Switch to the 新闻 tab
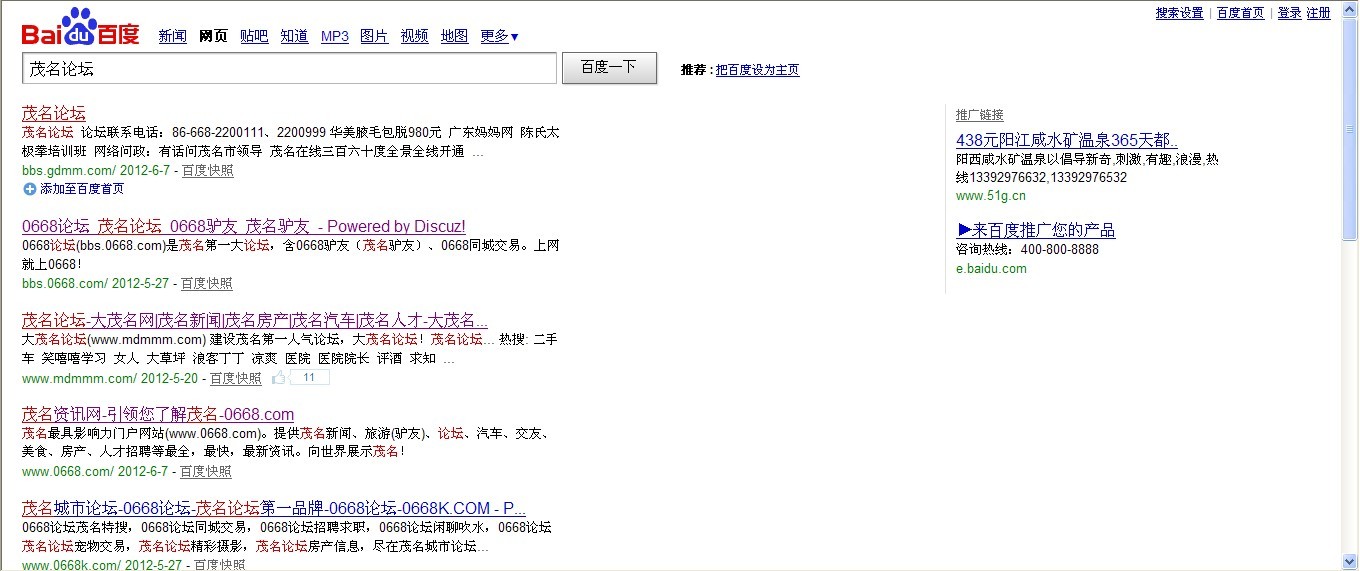The height and width of the screenshot is (571, 1360). point(172,36)
